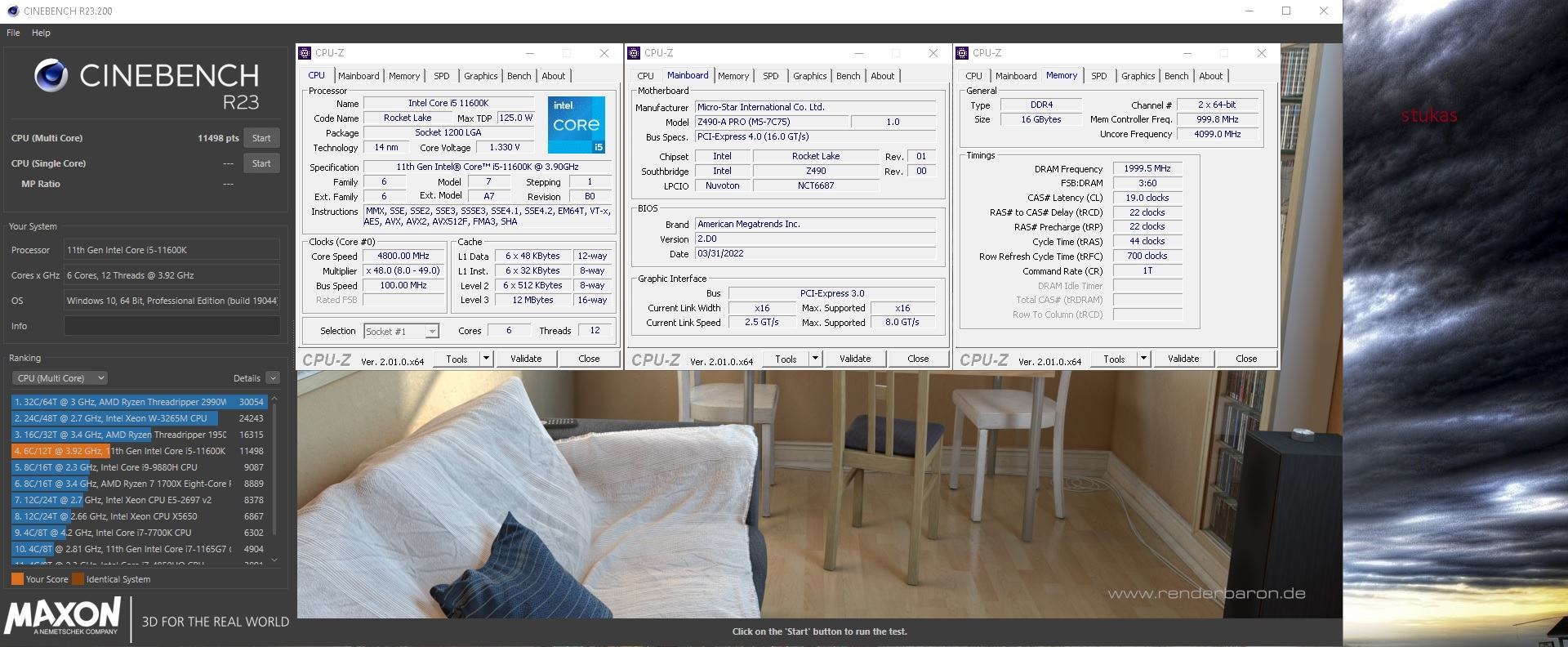Click the second CPU-Z window title icon
The image size is (1568, 647).
[x=635, y=53]
